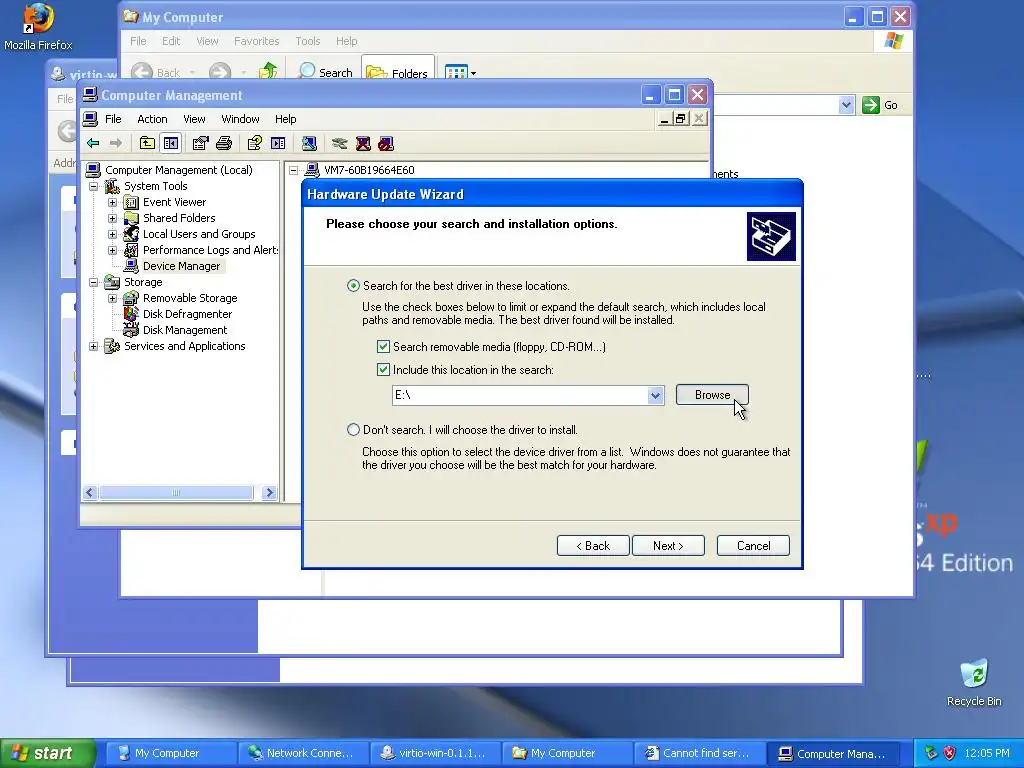The height and width of the screenshot is (768, 1024).
Task: Switch to Network Connections taskbar item
Action: point(303,753)
